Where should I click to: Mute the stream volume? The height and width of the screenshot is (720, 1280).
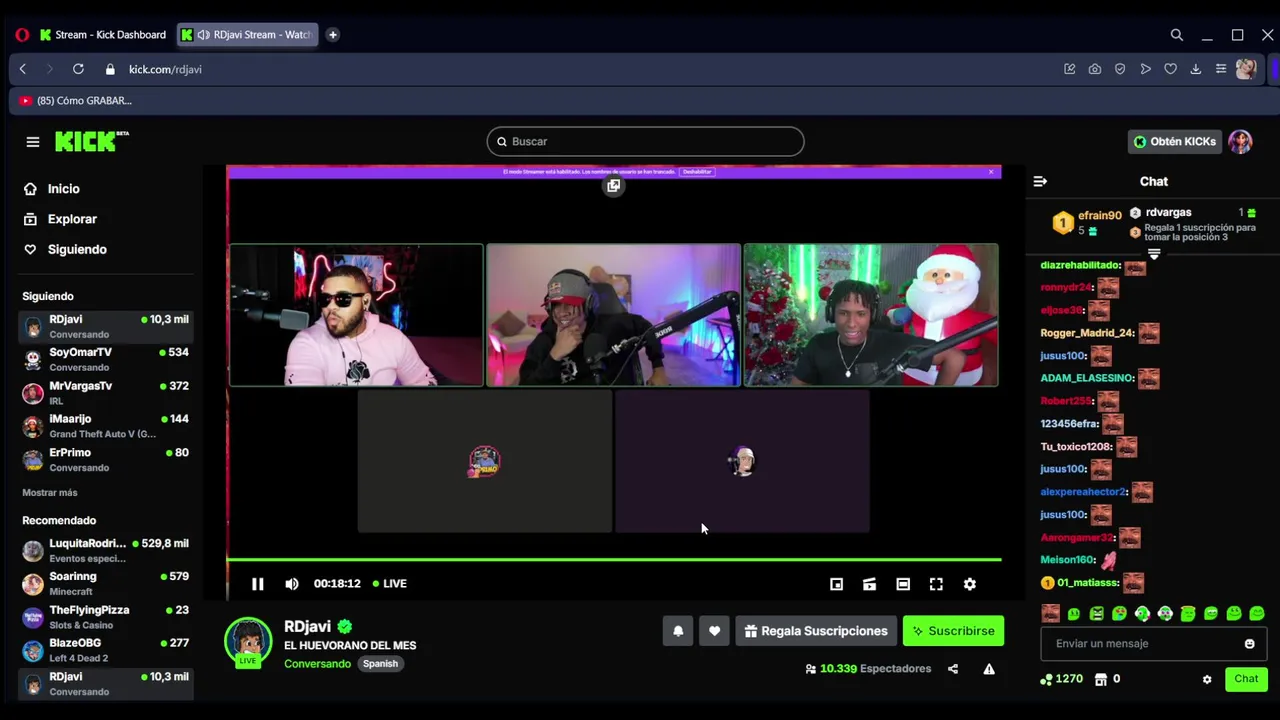pos(291,584)
